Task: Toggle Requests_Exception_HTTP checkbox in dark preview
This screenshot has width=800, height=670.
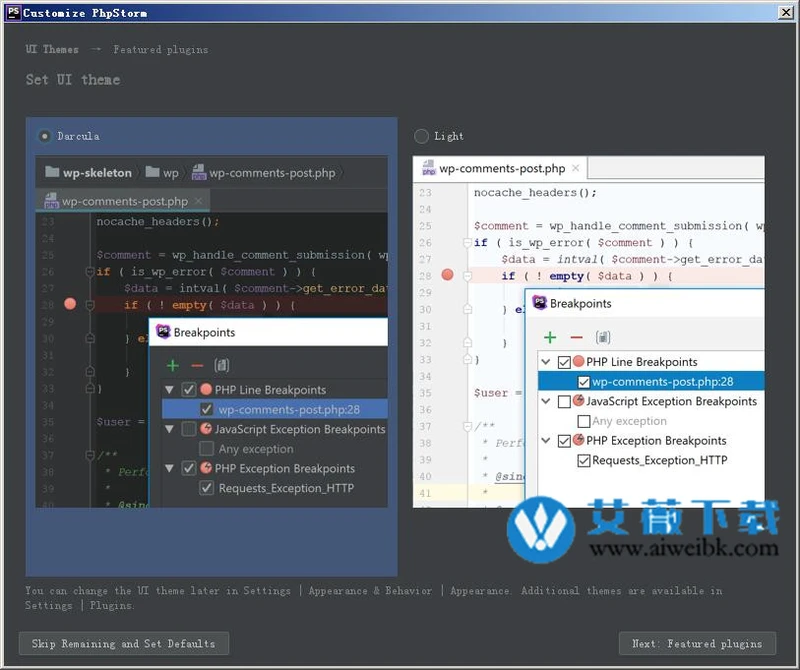Action: click(206, 488)
